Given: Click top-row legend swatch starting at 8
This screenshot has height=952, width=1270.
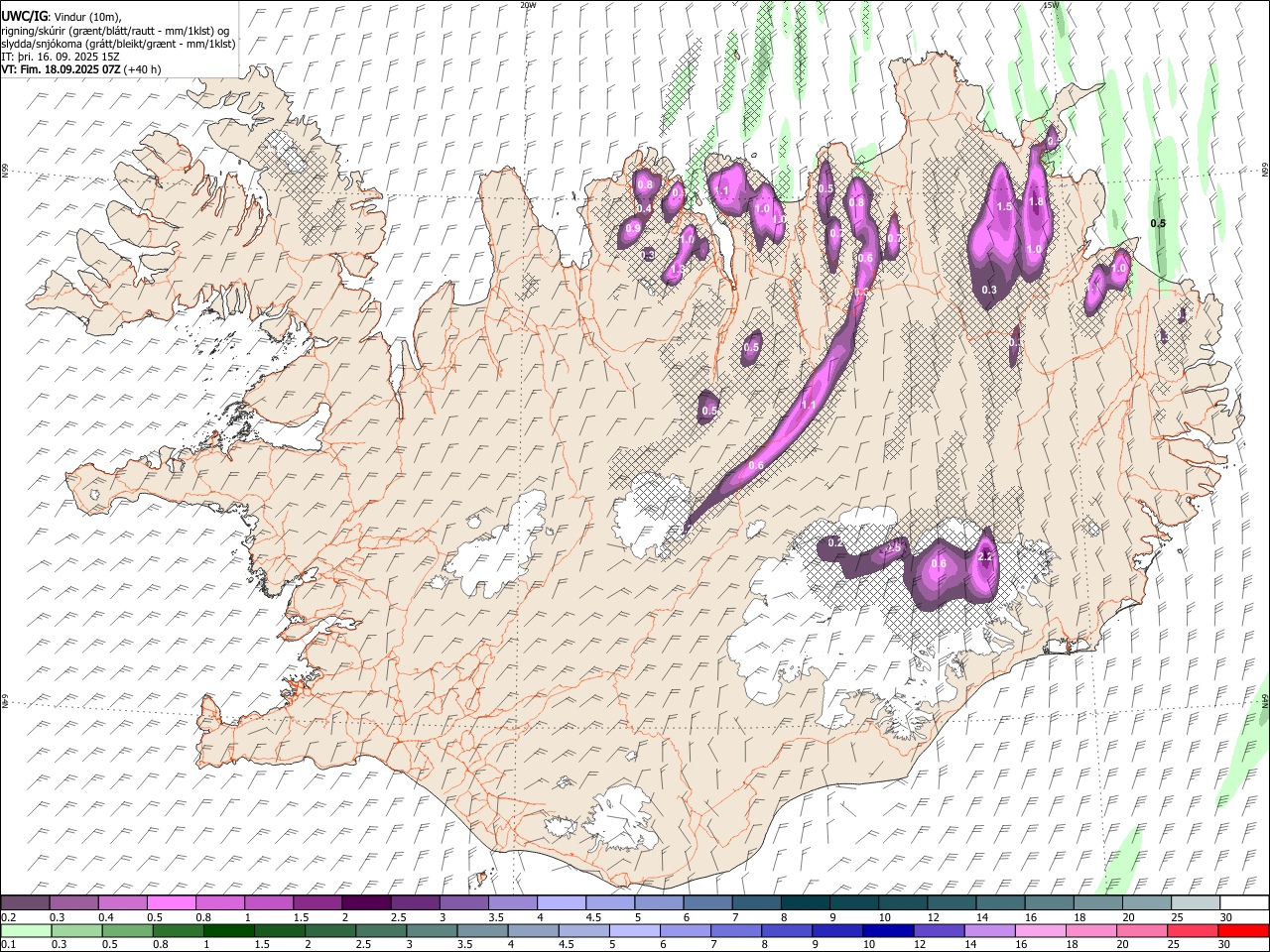Looking at the screenshot, I should click(x=805, y=902).
